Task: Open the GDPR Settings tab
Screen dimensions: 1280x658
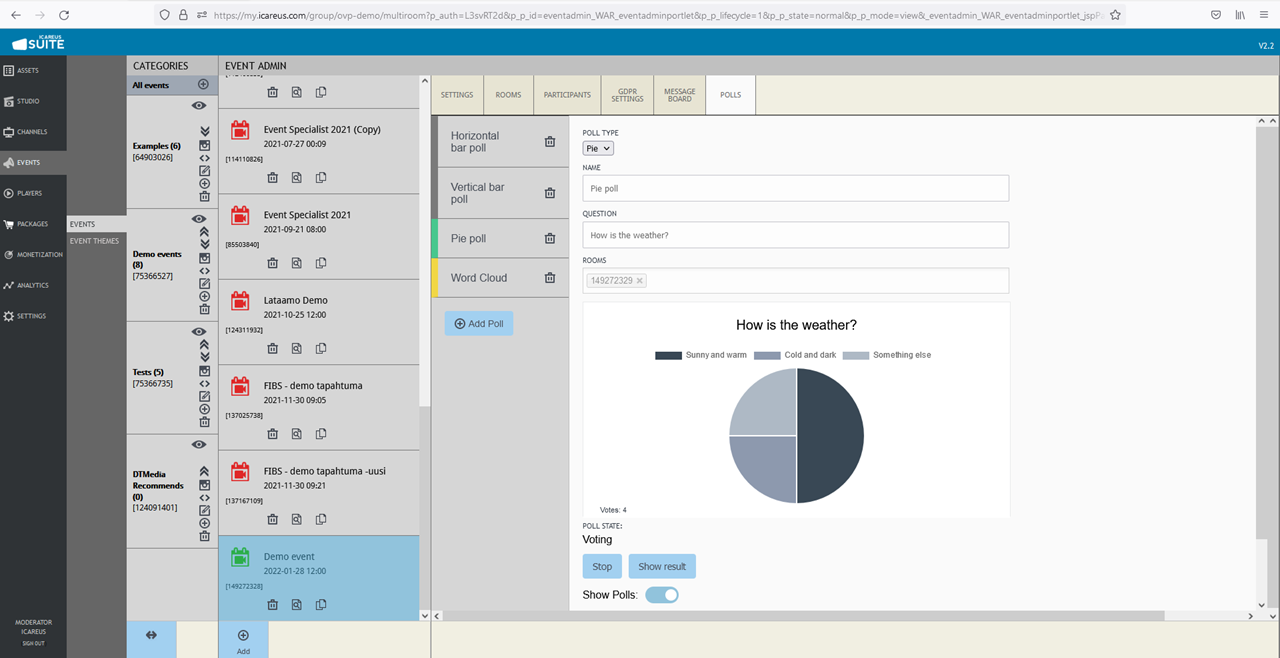Action: [627, 95]
